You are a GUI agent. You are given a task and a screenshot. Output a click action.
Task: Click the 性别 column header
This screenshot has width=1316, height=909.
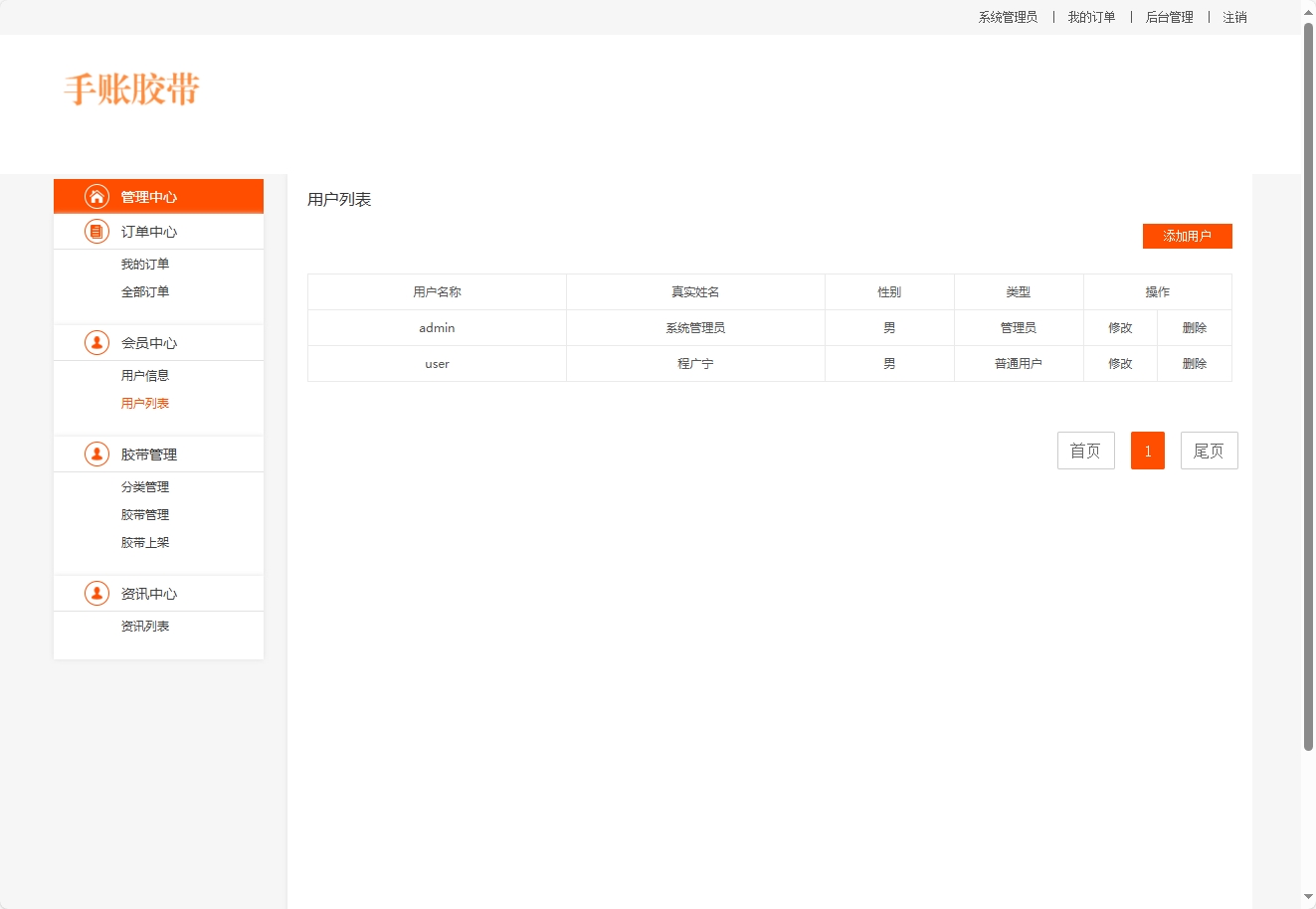pos(889,291)
